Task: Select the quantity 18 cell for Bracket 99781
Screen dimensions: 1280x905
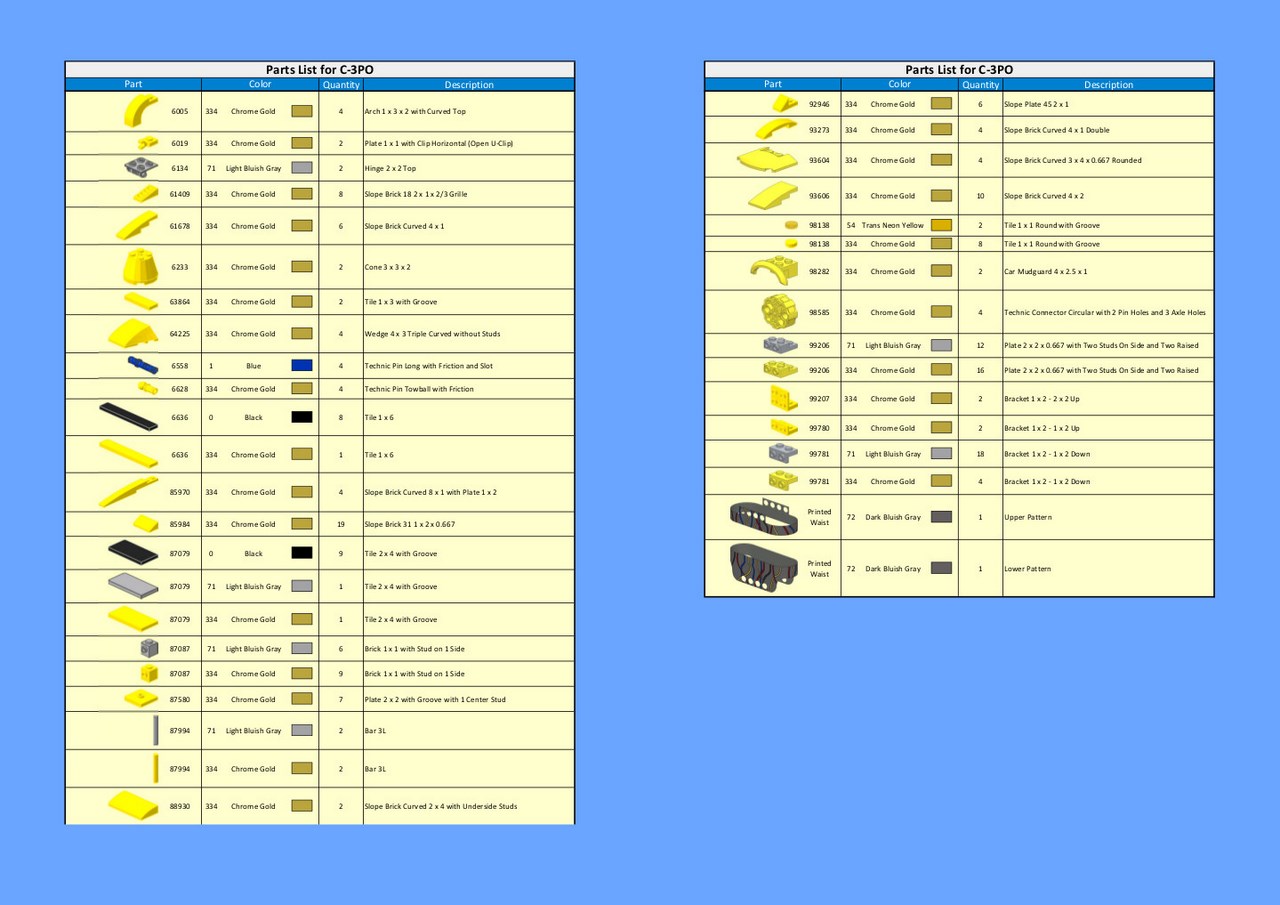Action: (x=980, y=454)
